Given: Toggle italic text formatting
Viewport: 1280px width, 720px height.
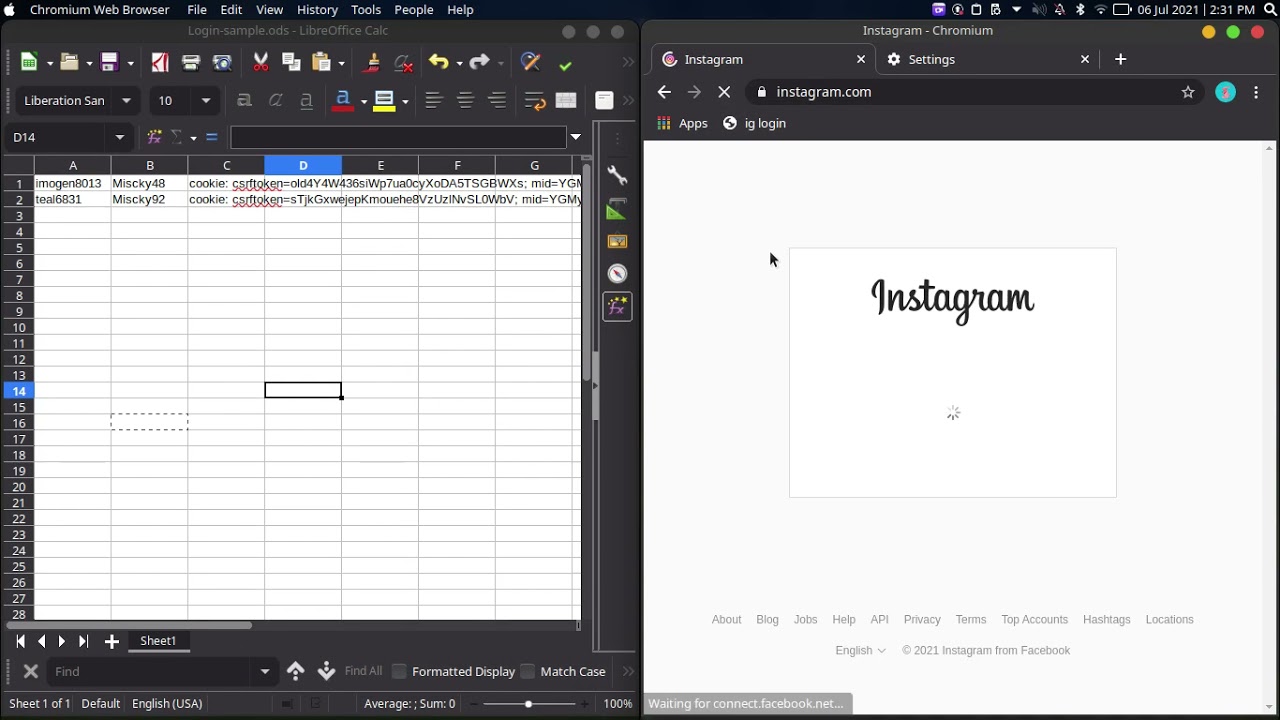Looking at the screenshot, I should tap(276, 100).
